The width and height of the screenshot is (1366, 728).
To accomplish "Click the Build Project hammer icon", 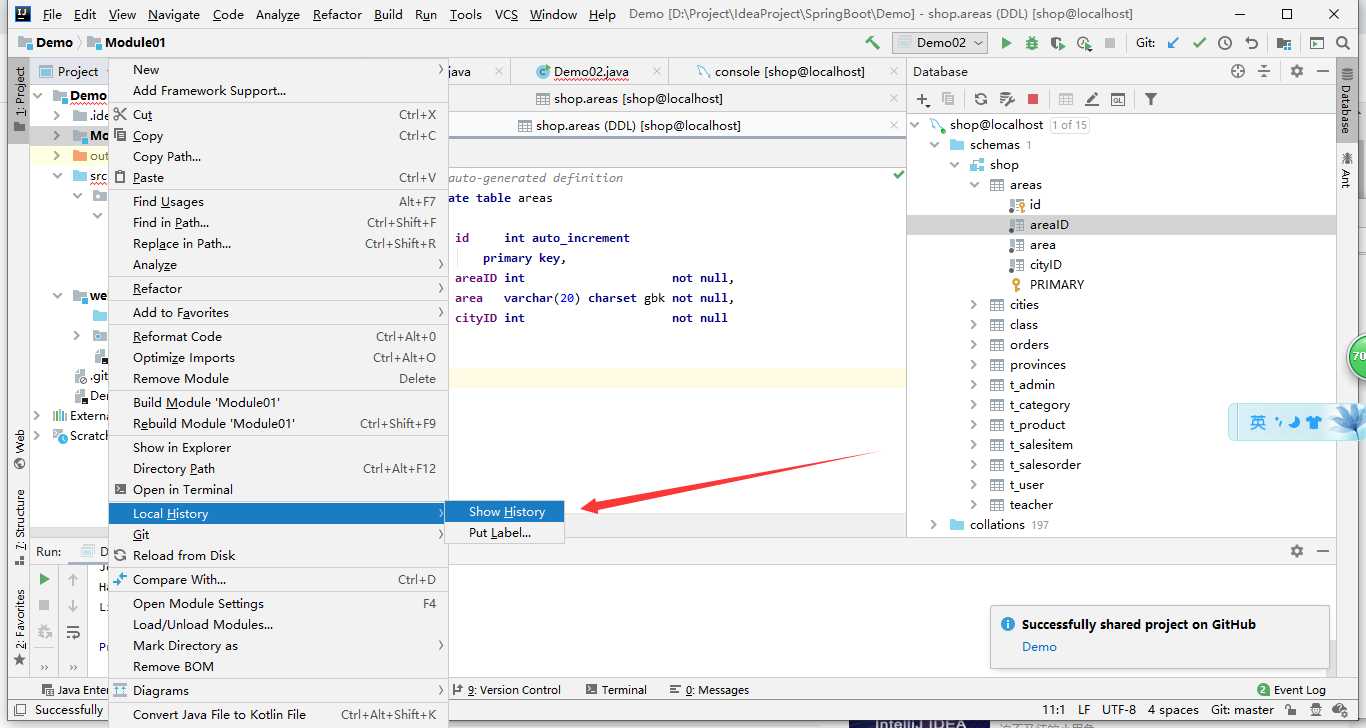I will pyautogui.click(x=873, y=43).
